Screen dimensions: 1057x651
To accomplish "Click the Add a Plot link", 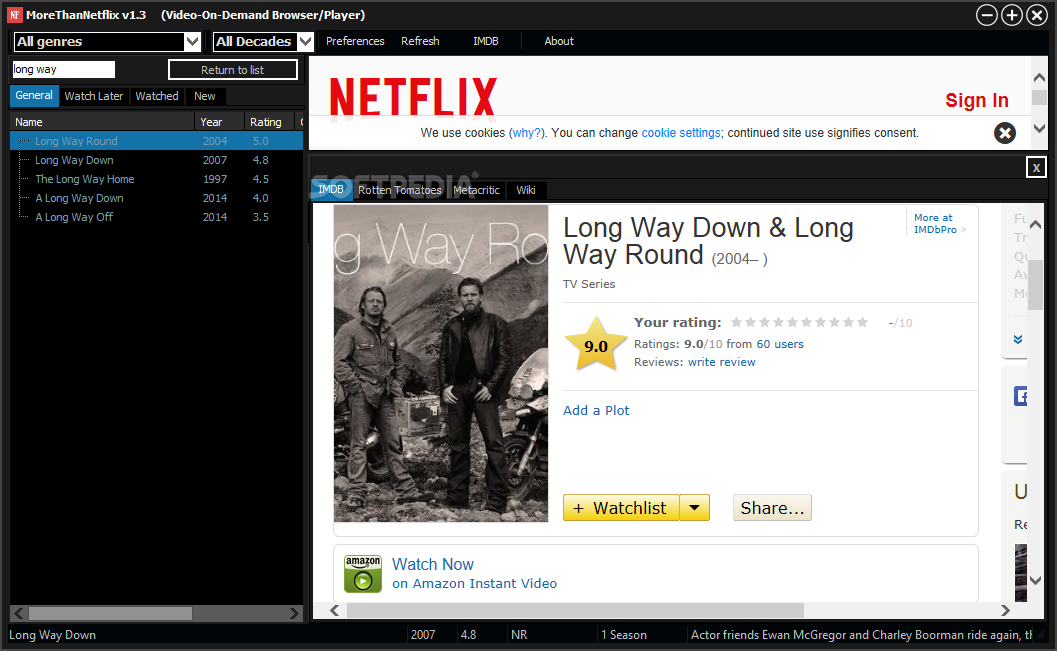I will click(596, 410).
